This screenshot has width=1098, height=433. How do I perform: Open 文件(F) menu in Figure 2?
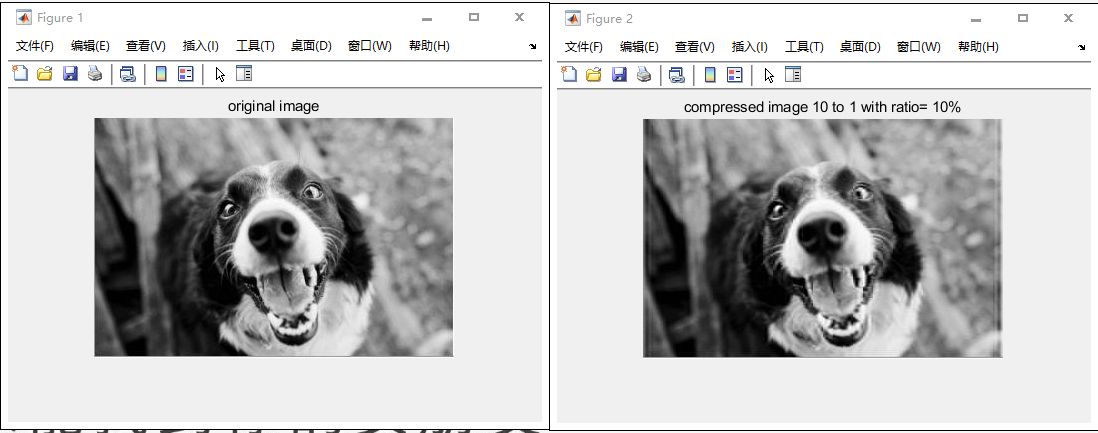point(584,47)
